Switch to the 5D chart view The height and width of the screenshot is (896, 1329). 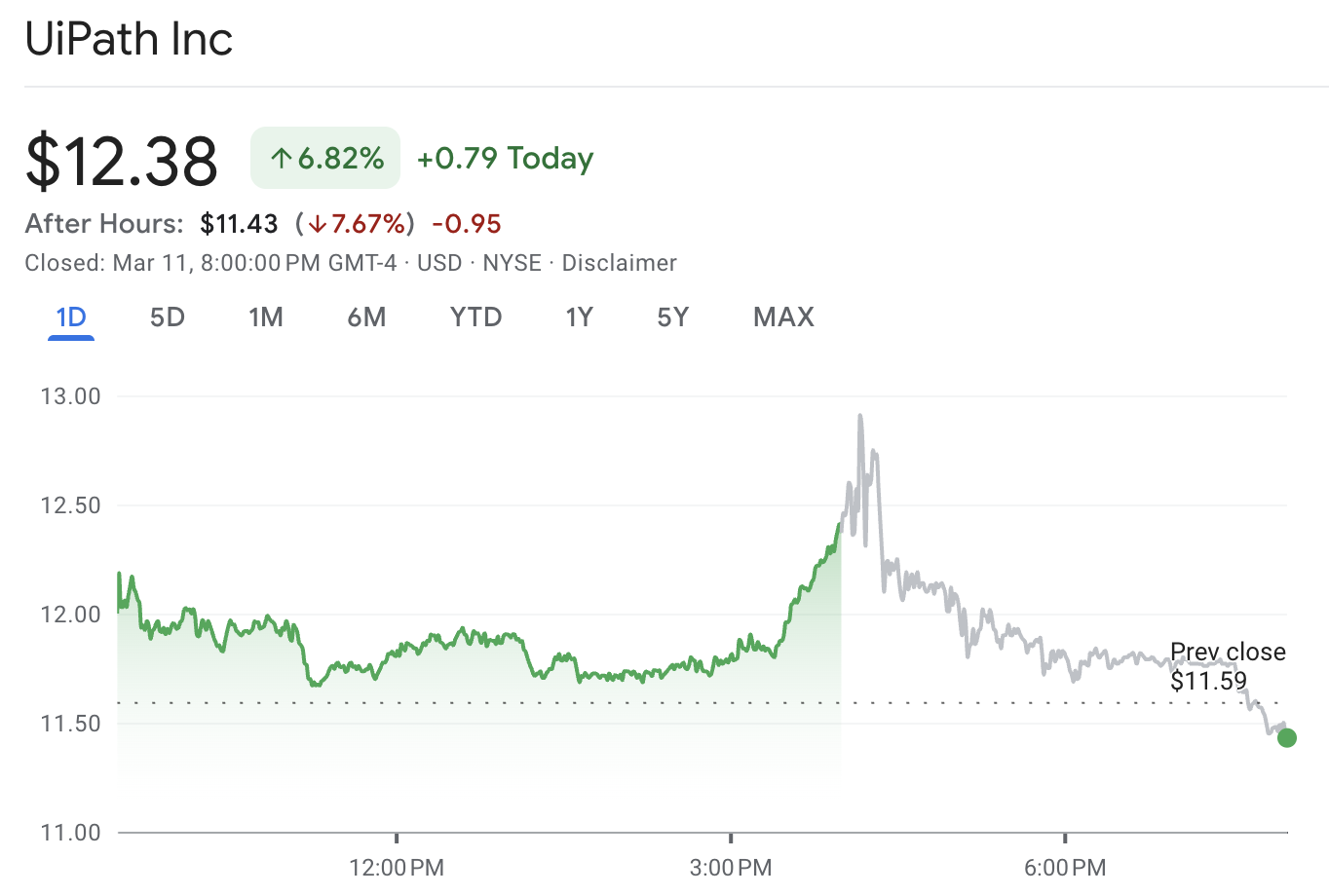point(166,317)
